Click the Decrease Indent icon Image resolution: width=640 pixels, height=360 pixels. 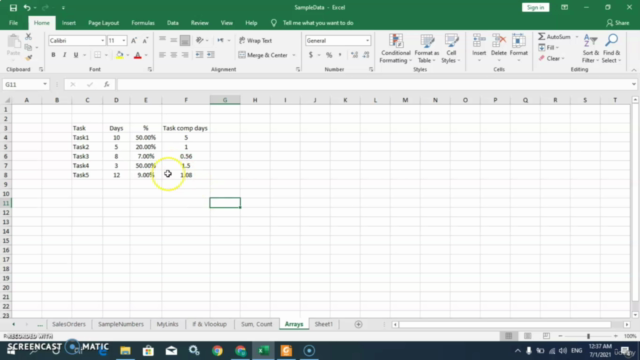199,55
